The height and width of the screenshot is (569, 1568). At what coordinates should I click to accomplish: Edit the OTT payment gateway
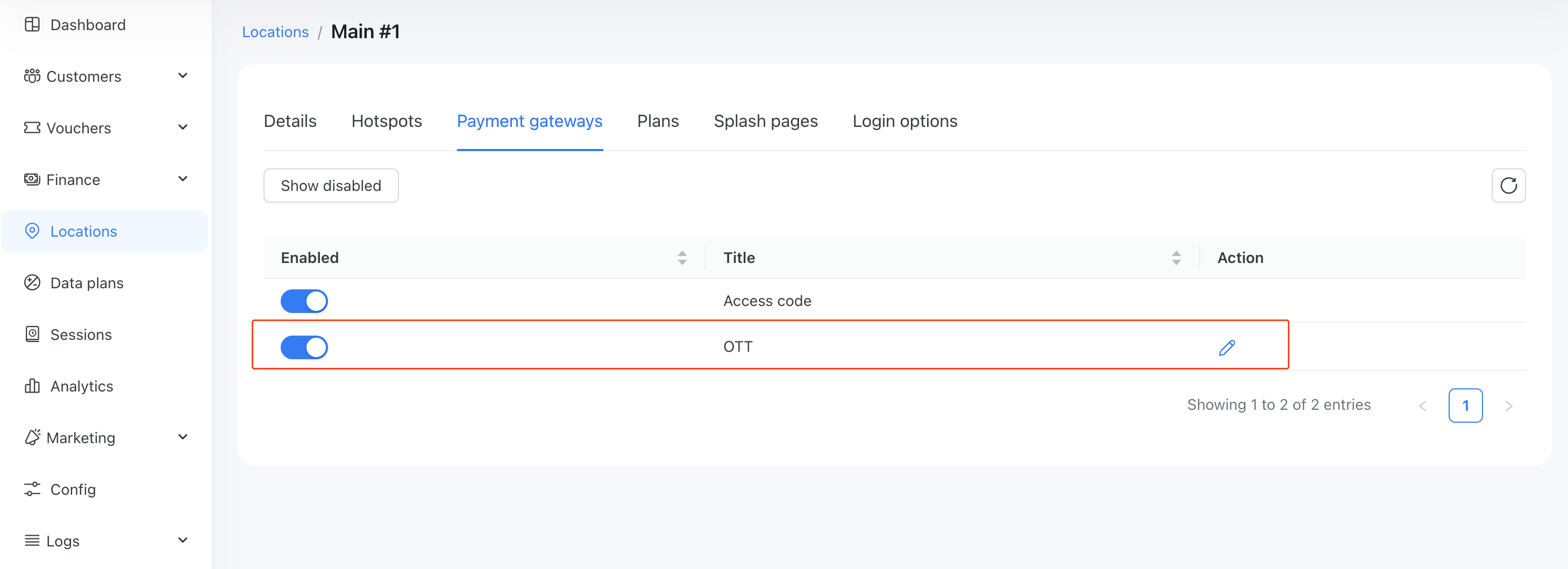1227,347
